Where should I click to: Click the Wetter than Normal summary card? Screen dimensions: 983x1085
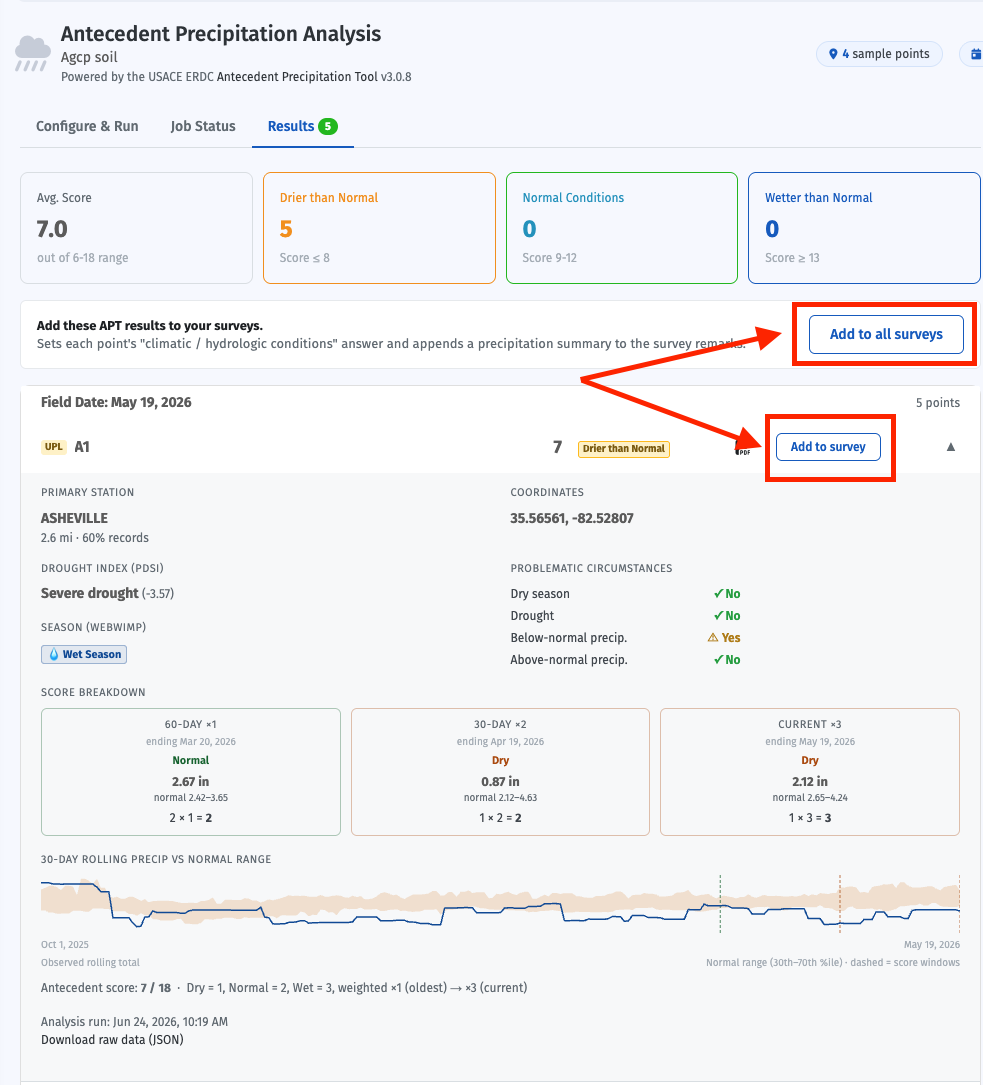864,228
